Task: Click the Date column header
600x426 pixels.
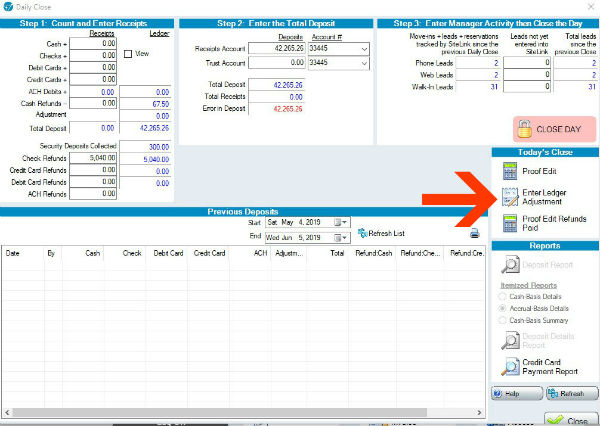Action: (x=22, y=253)
